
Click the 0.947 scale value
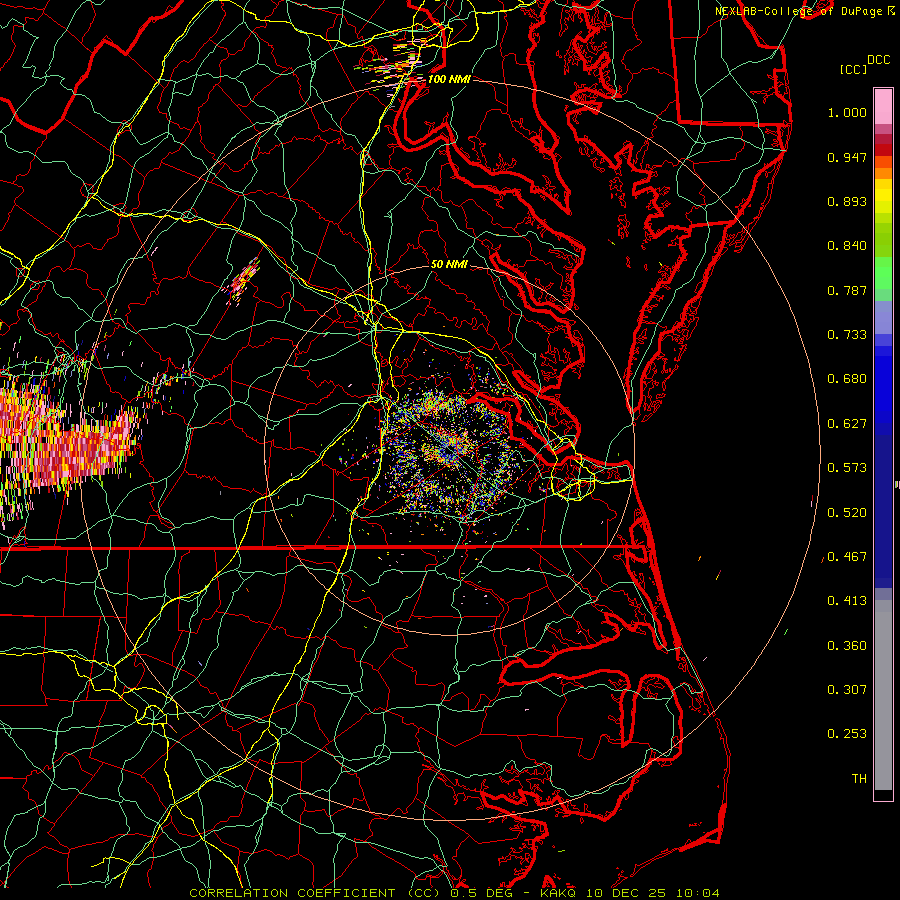(847, 157)
